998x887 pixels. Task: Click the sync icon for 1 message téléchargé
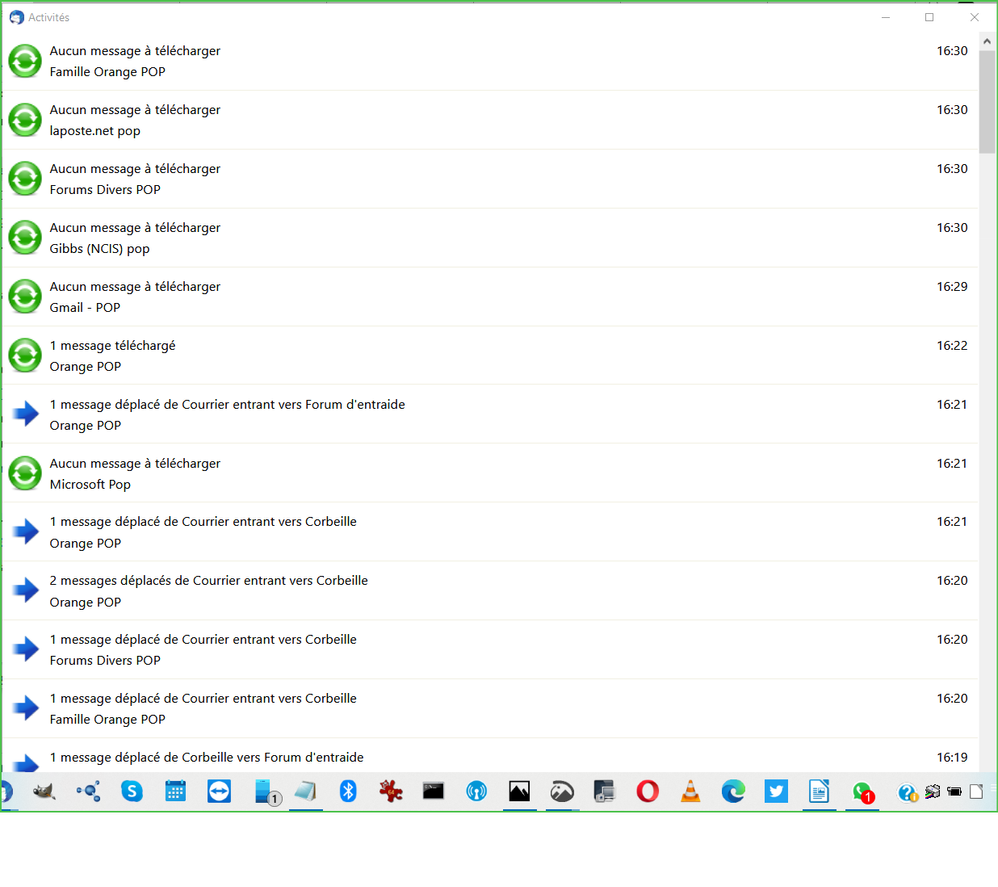[x=25, y=356]
